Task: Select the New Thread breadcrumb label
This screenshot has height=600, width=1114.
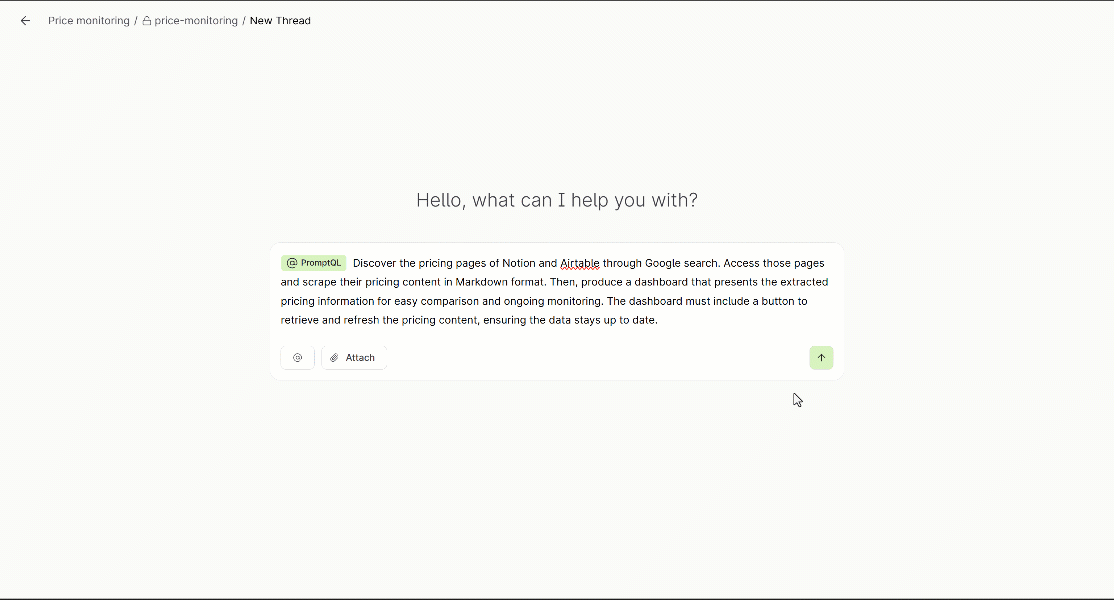Action: (x=280, y=21)
